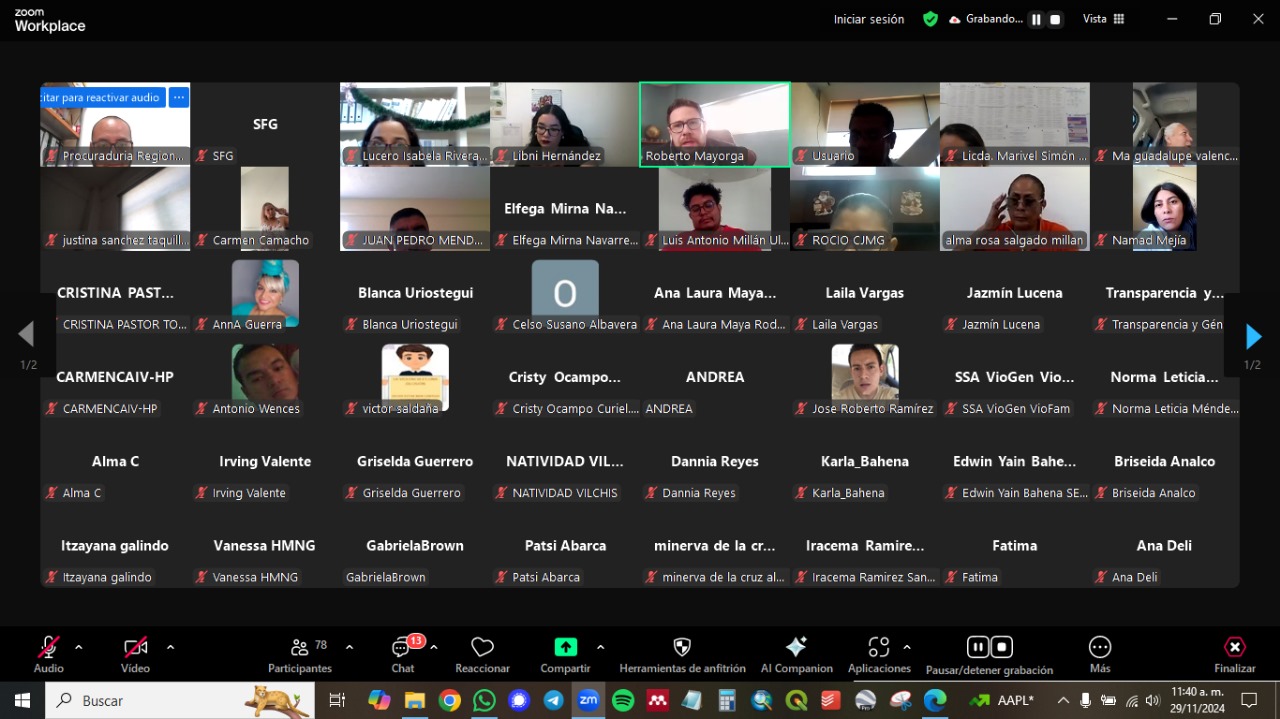
Task: Unmute the microphone with Audio button
Action: click(x=48, y=654)
